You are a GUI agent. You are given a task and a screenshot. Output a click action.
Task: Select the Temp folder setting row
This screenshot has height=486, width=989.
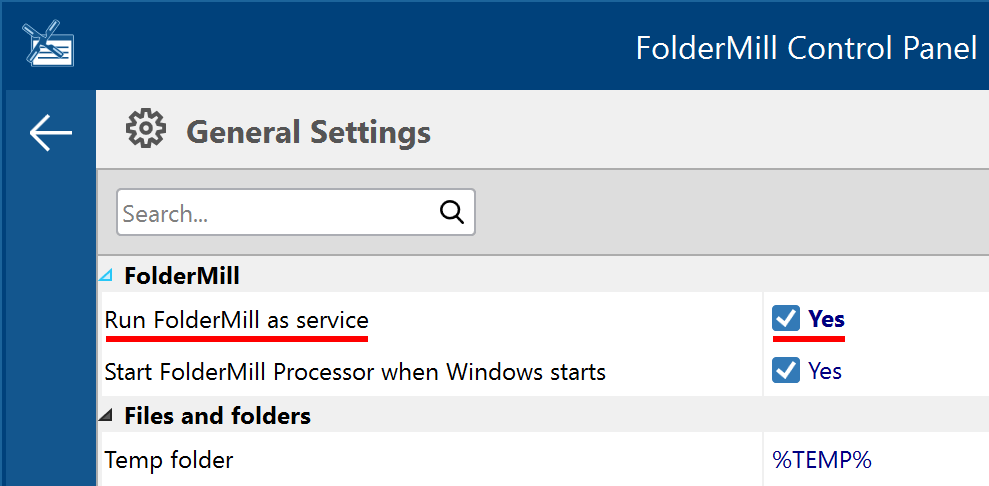(x=543, y=460)
